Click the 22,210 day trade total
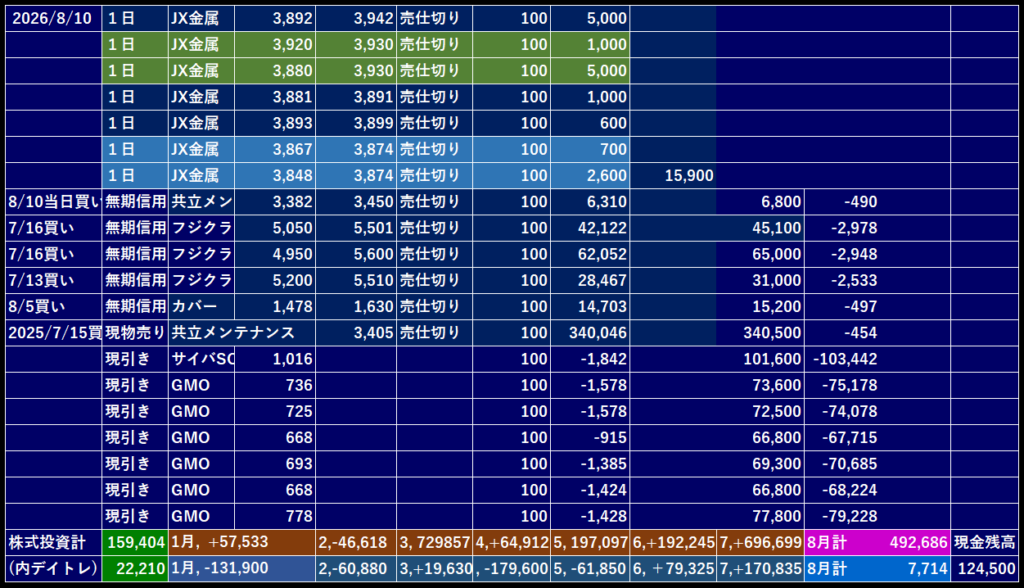This screenshot has width=1024, height=588. pos(135,568)
